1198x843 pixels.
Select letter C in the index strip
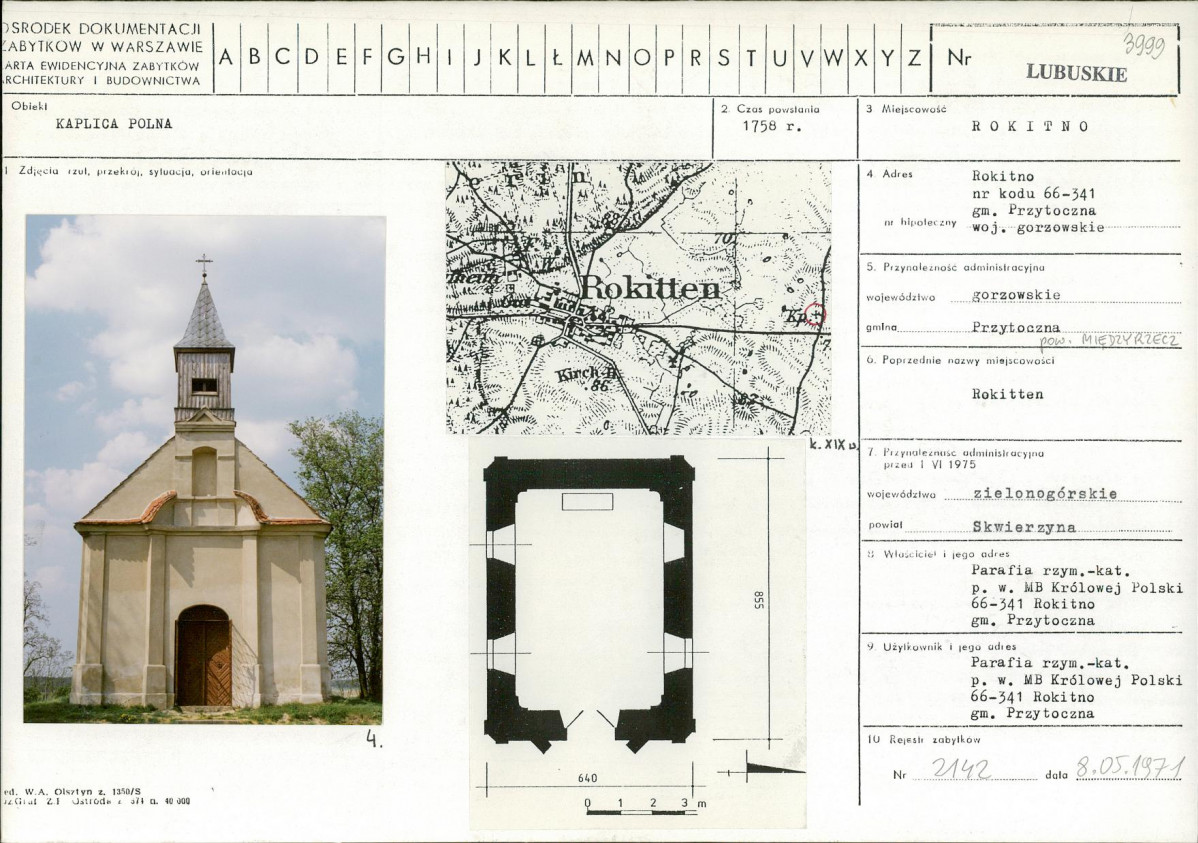pos(283,57)
